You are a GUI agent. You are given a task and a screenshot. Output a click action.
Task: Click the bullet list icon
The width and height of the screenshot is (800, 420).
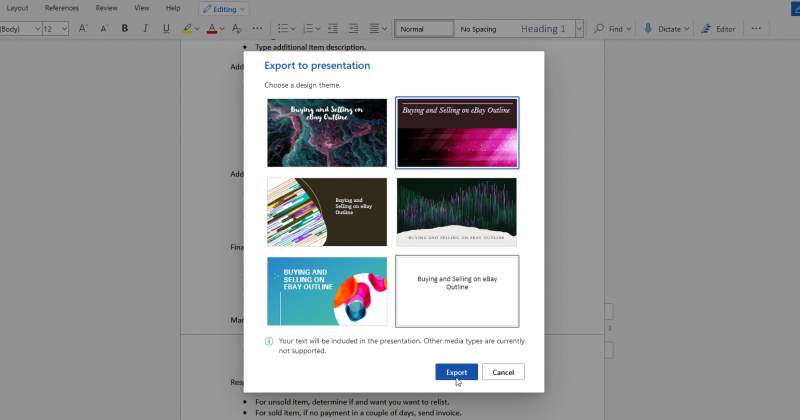tap(283, 29)
